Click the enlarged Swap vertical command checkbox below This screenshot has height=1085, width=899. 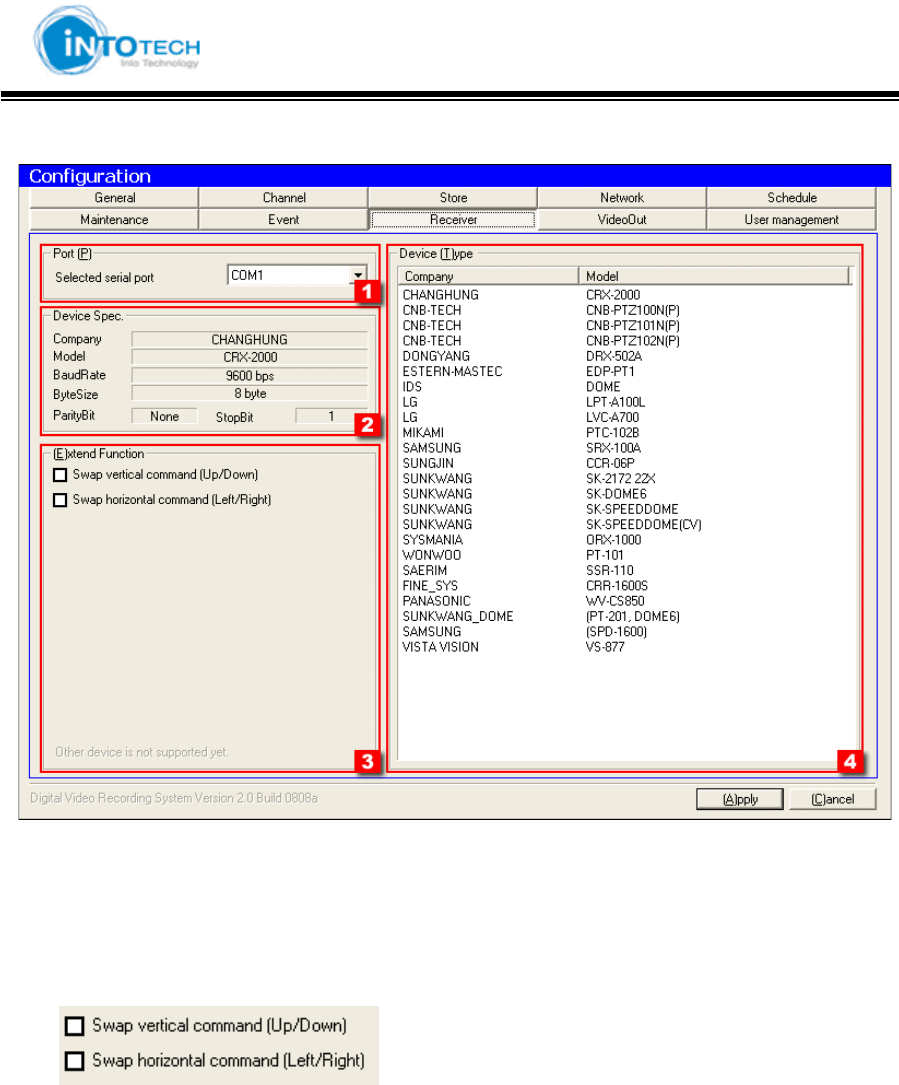coord(74,1025)
